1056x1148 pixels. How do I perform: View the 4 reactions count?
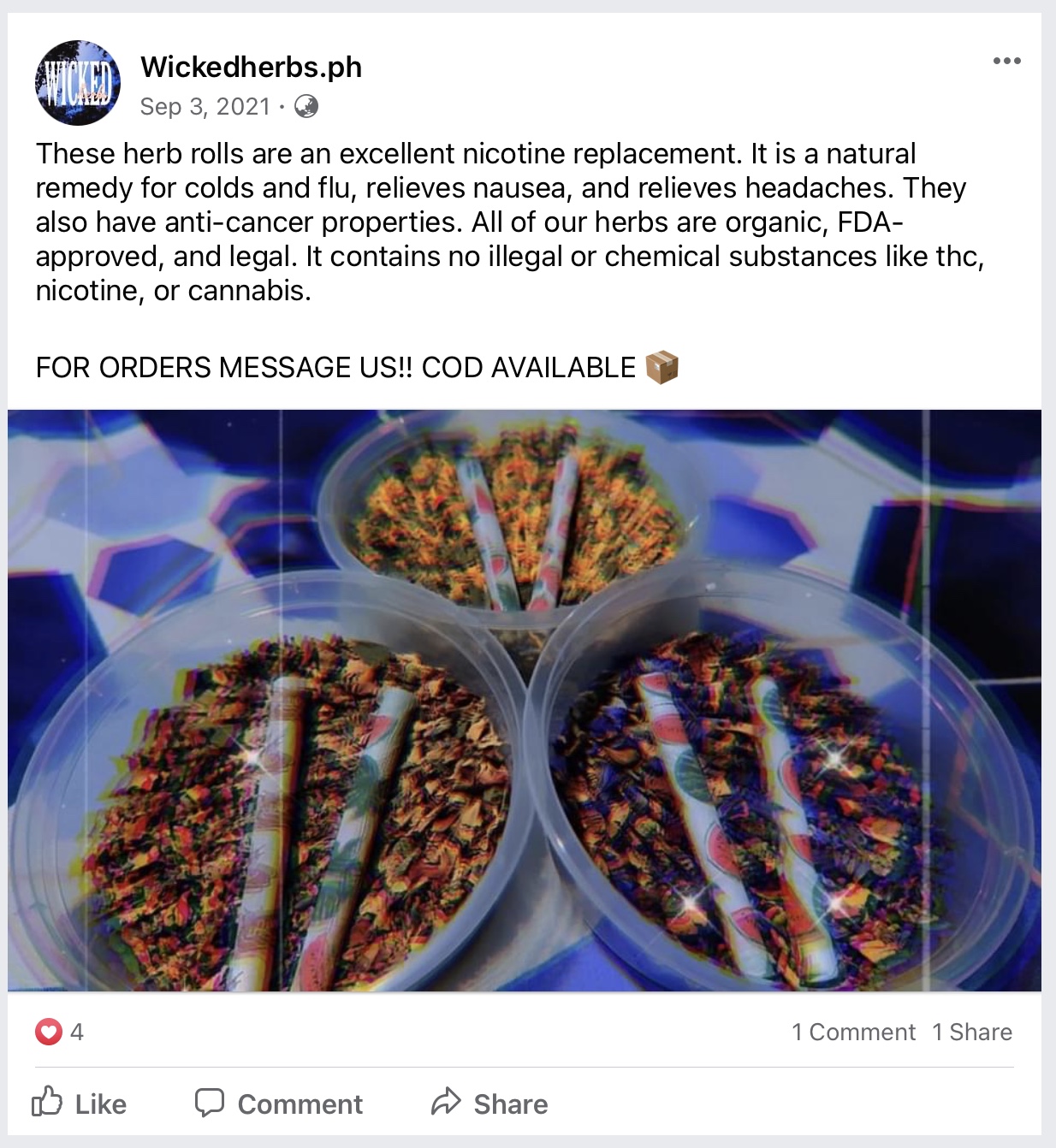[x=77, y=1032]
